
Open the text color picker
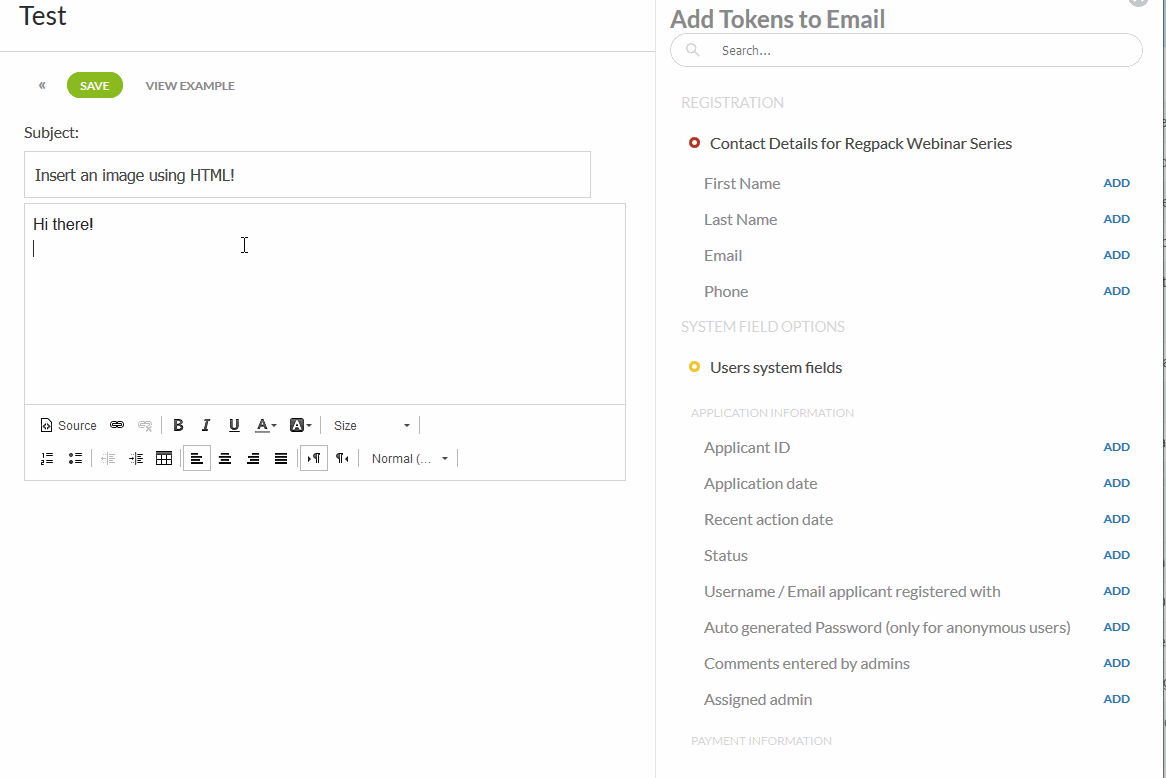(265, 425)
